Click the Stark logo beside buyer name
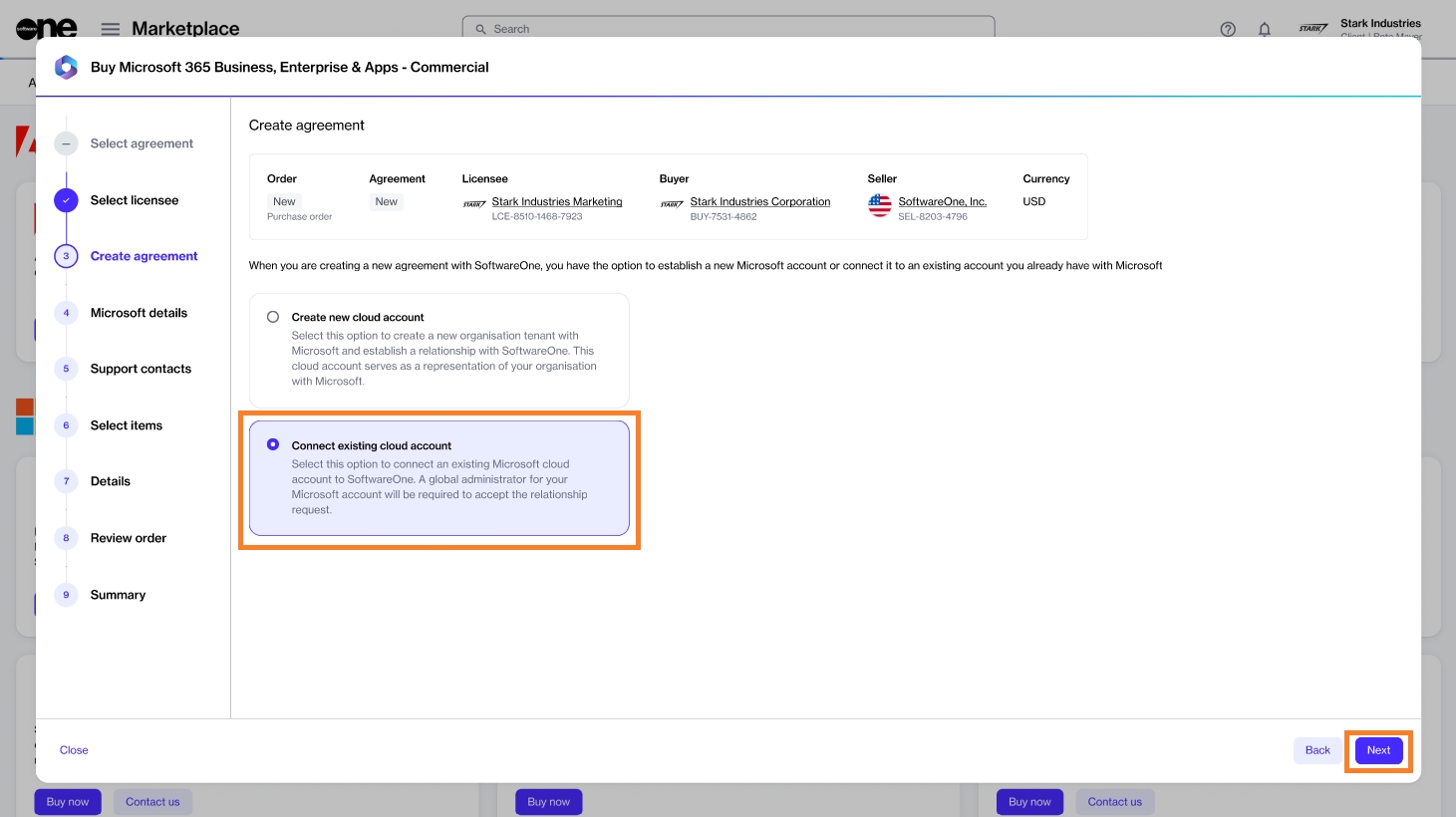This screenshot has height=817, width=1456. [x=672, y=204]
